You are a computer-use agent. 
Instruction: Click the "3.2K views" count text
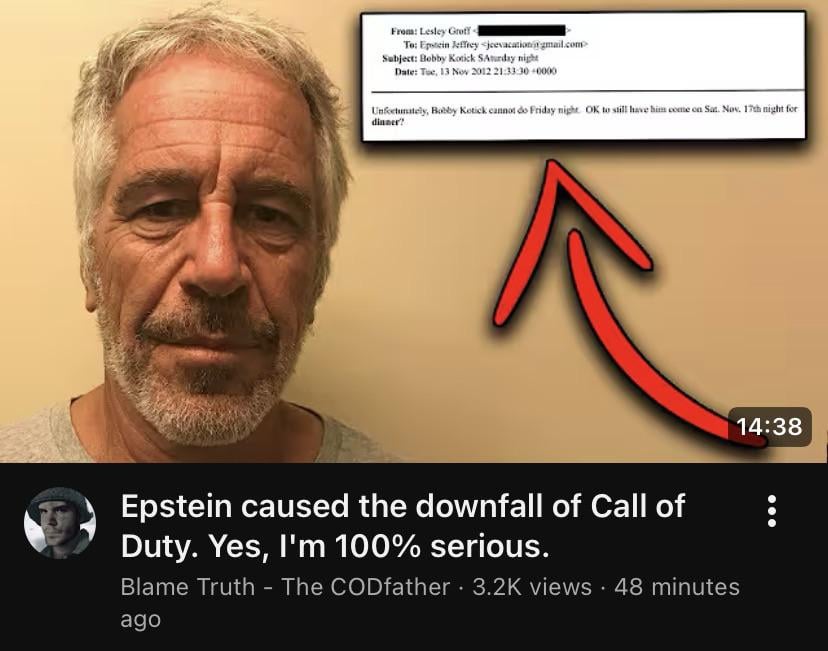[x=532, y=587]
